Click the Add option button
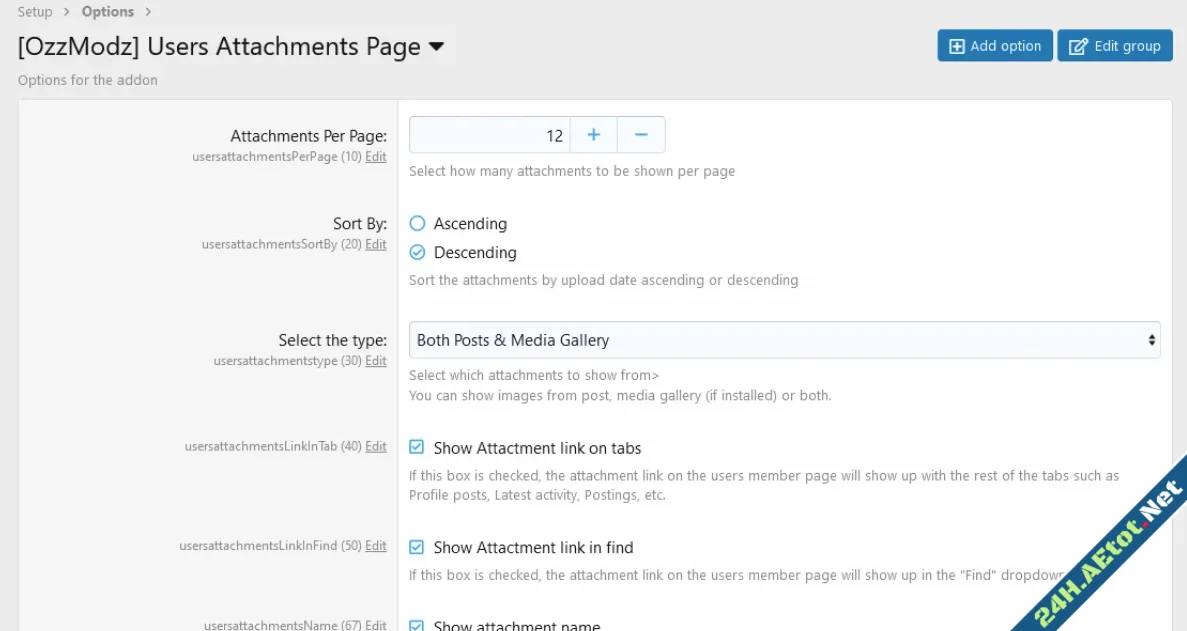 [995, 46]
